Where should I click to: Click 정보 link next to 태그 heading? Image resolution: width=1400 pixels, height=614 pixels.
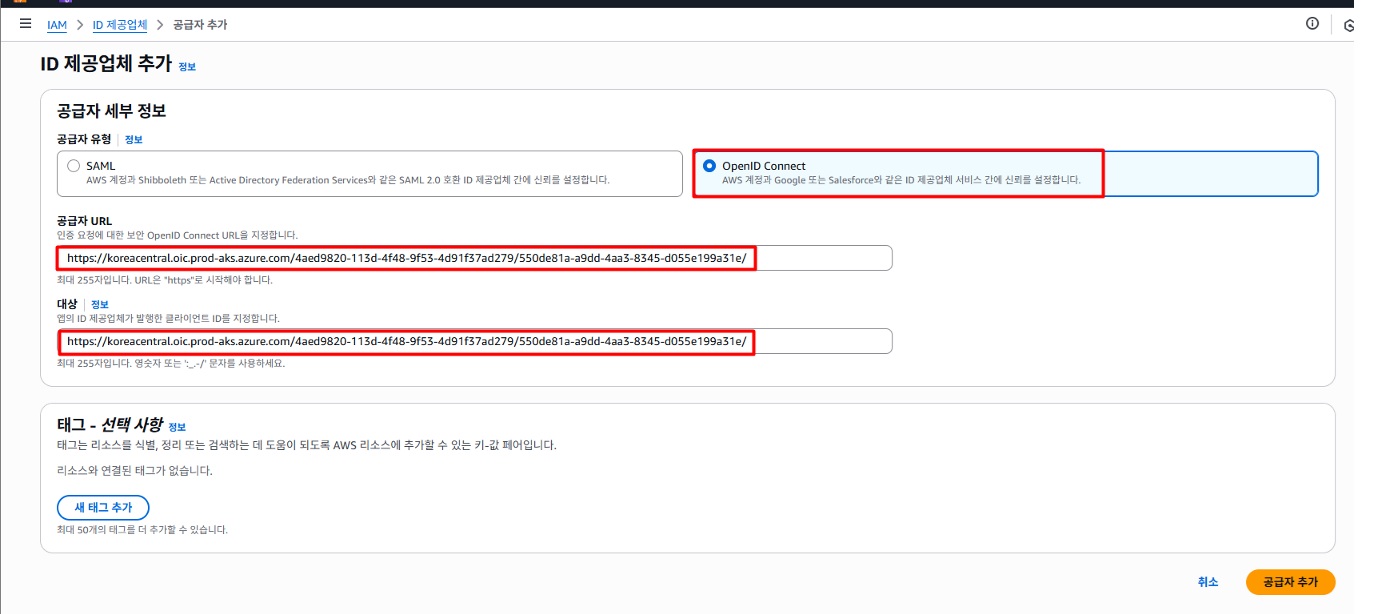[x=177, y=427]
